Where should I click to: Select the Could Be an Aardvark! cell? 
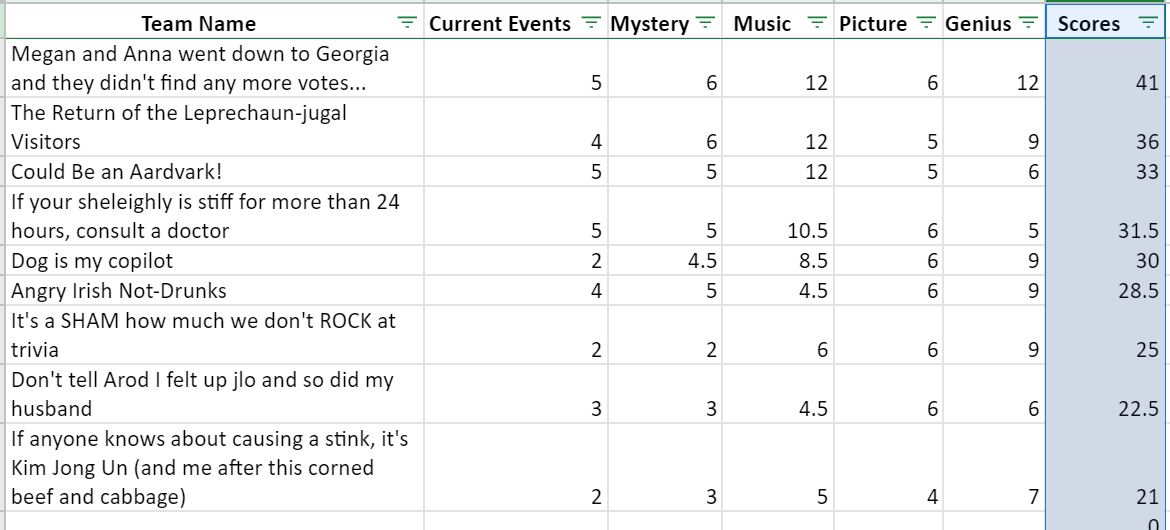(x=214, y=172)
